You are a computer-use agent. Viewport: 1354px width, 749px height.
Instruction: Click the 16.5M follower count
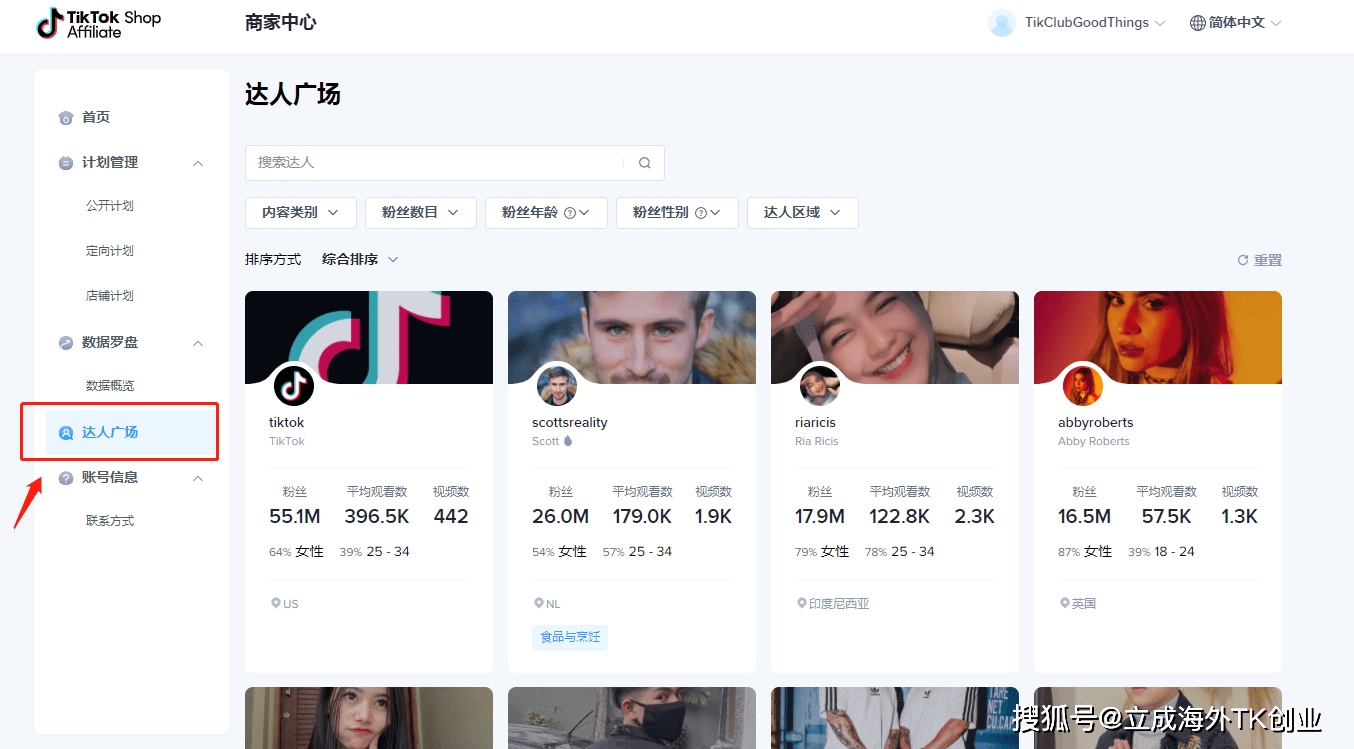pos(1085,517)
